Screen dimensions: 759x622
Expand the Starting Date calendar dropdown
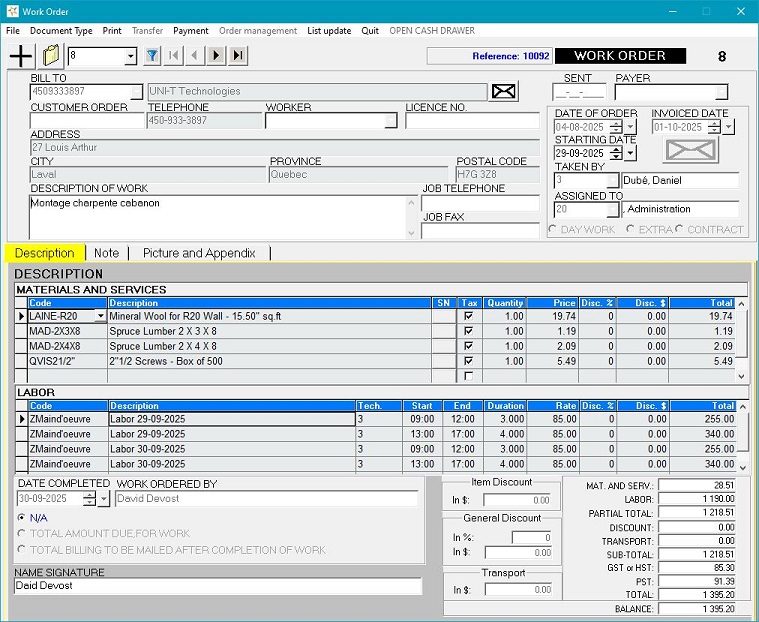pos(631,153)
